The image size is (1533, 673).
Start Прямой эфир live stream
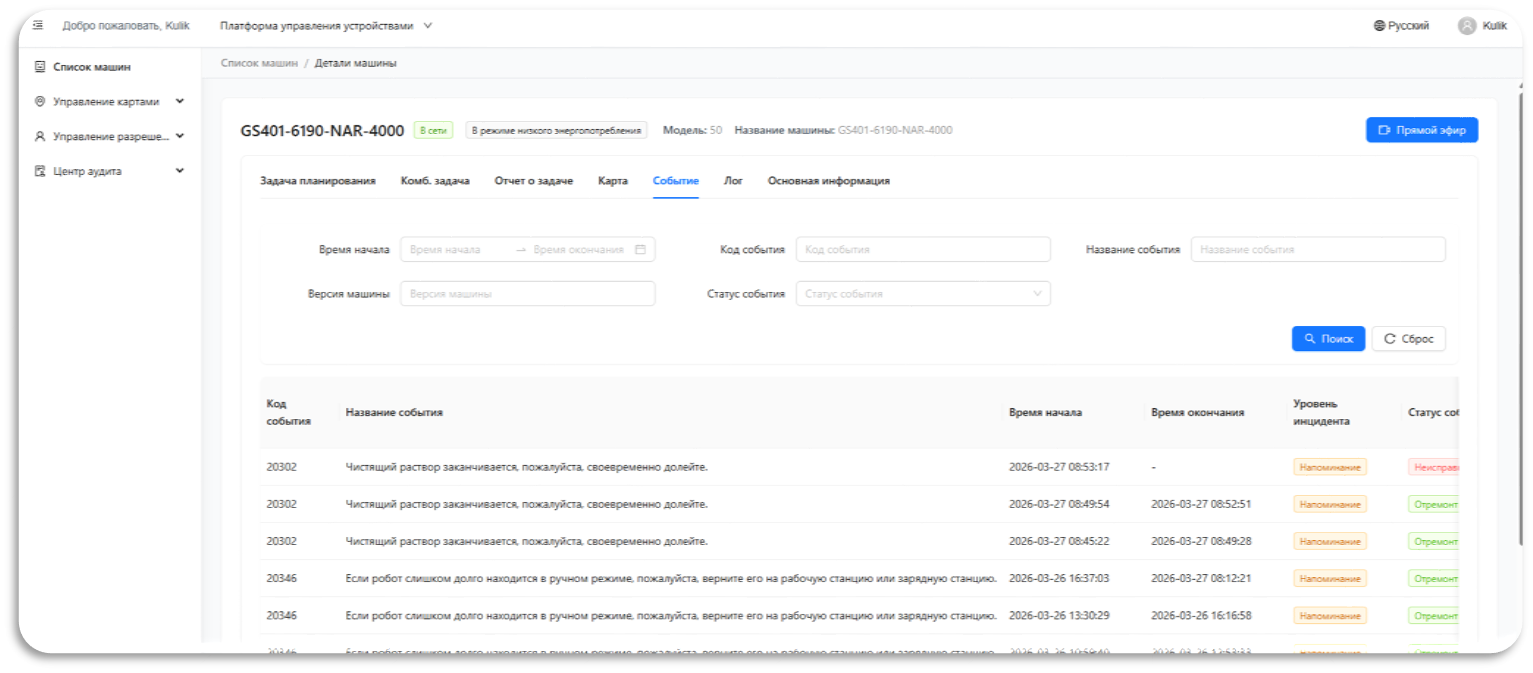[1422, 130]
